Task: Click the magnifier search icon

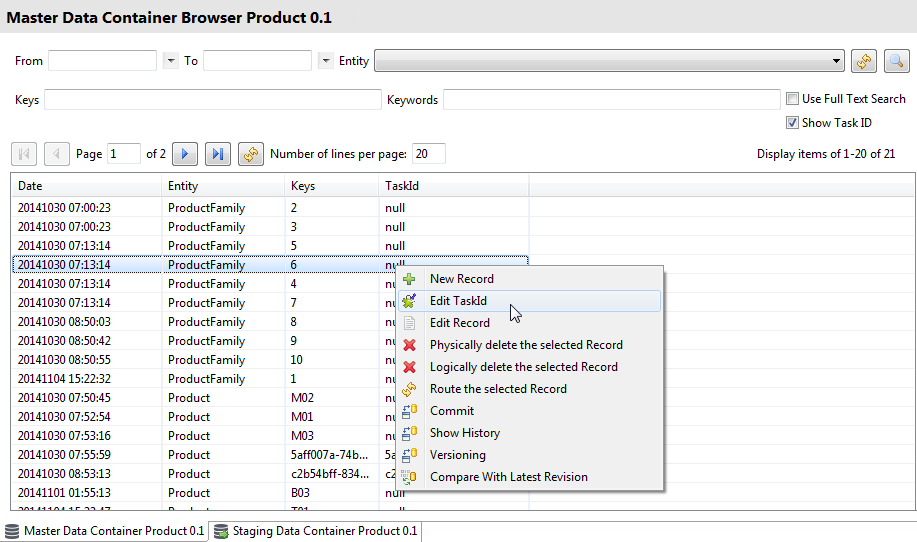Action: (x=896, y=61)
